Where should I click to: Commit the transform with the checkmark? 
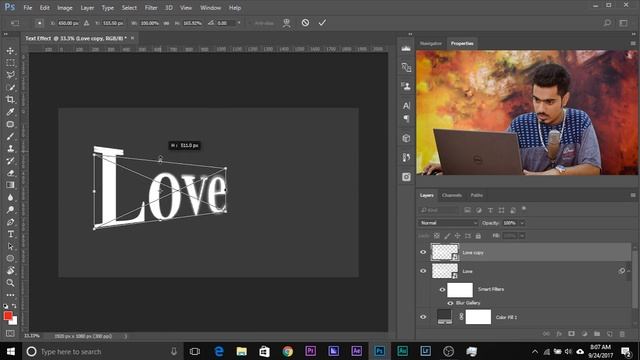[322, 22]
